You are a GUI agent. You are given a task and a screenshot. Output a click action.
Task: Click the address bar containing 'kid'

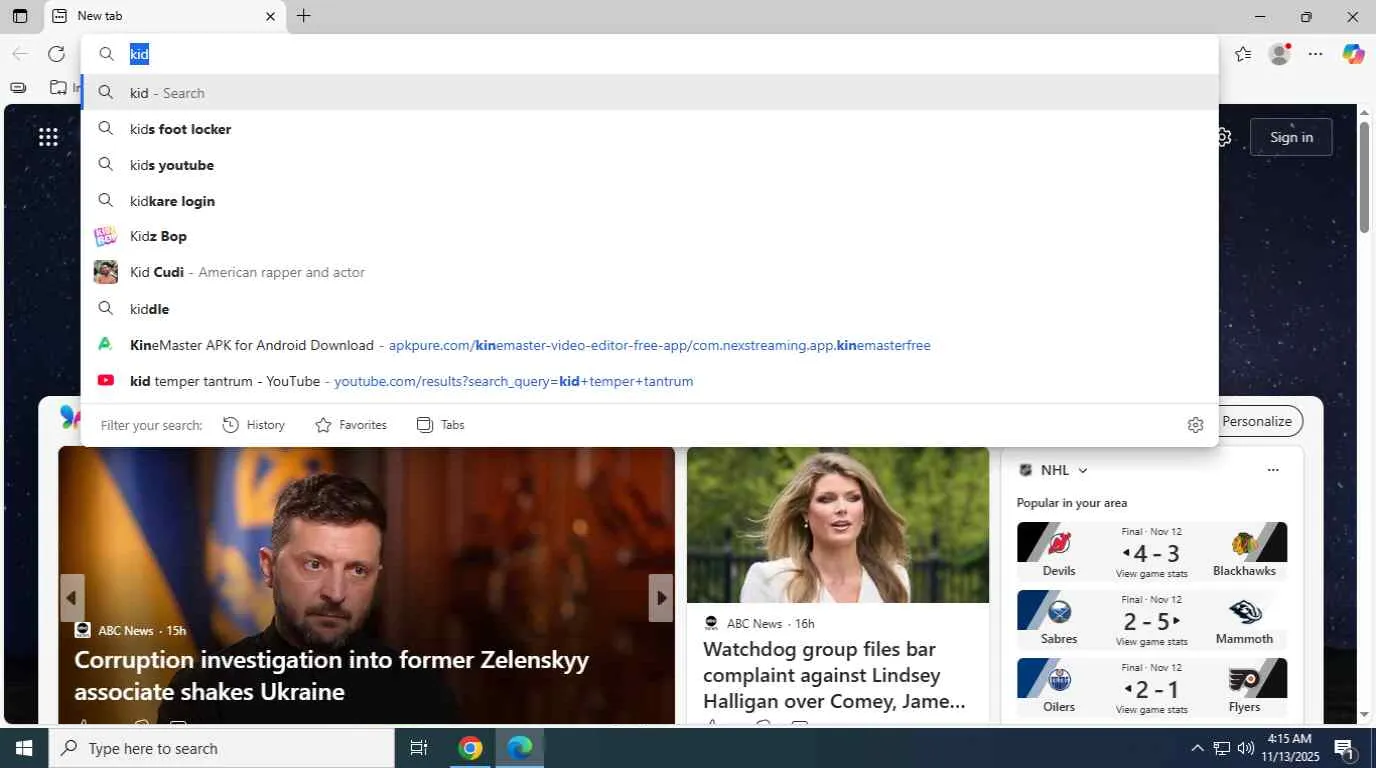coord(650,54)
